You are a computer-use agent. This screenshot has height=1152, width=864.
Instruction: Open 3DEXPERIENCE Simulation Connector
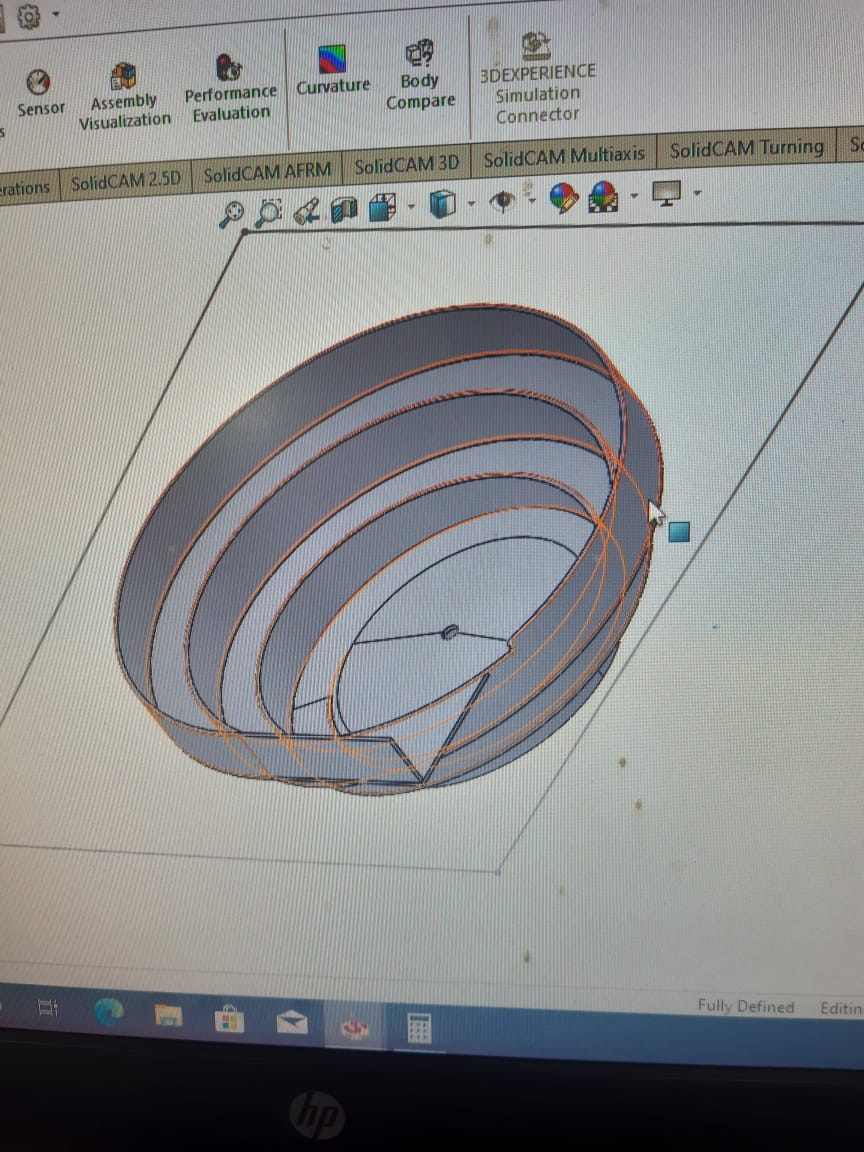pos(537,45)
